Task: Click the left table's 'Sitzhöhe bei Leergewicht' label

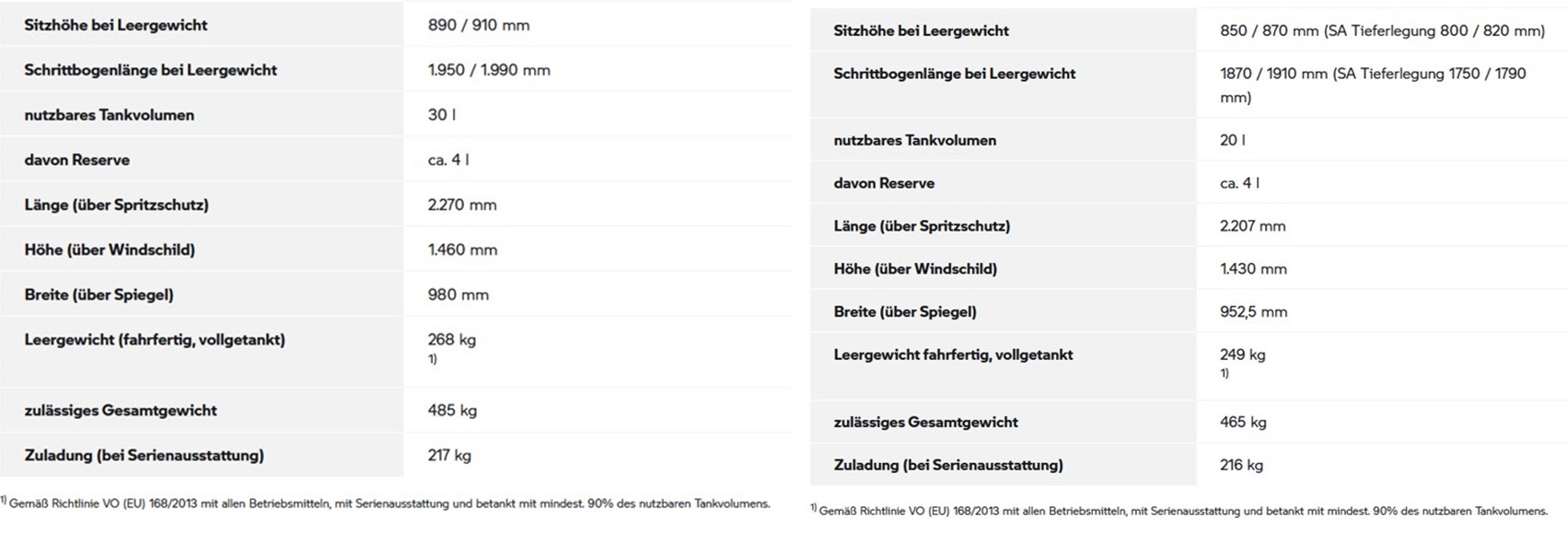Action: point(116,25)
